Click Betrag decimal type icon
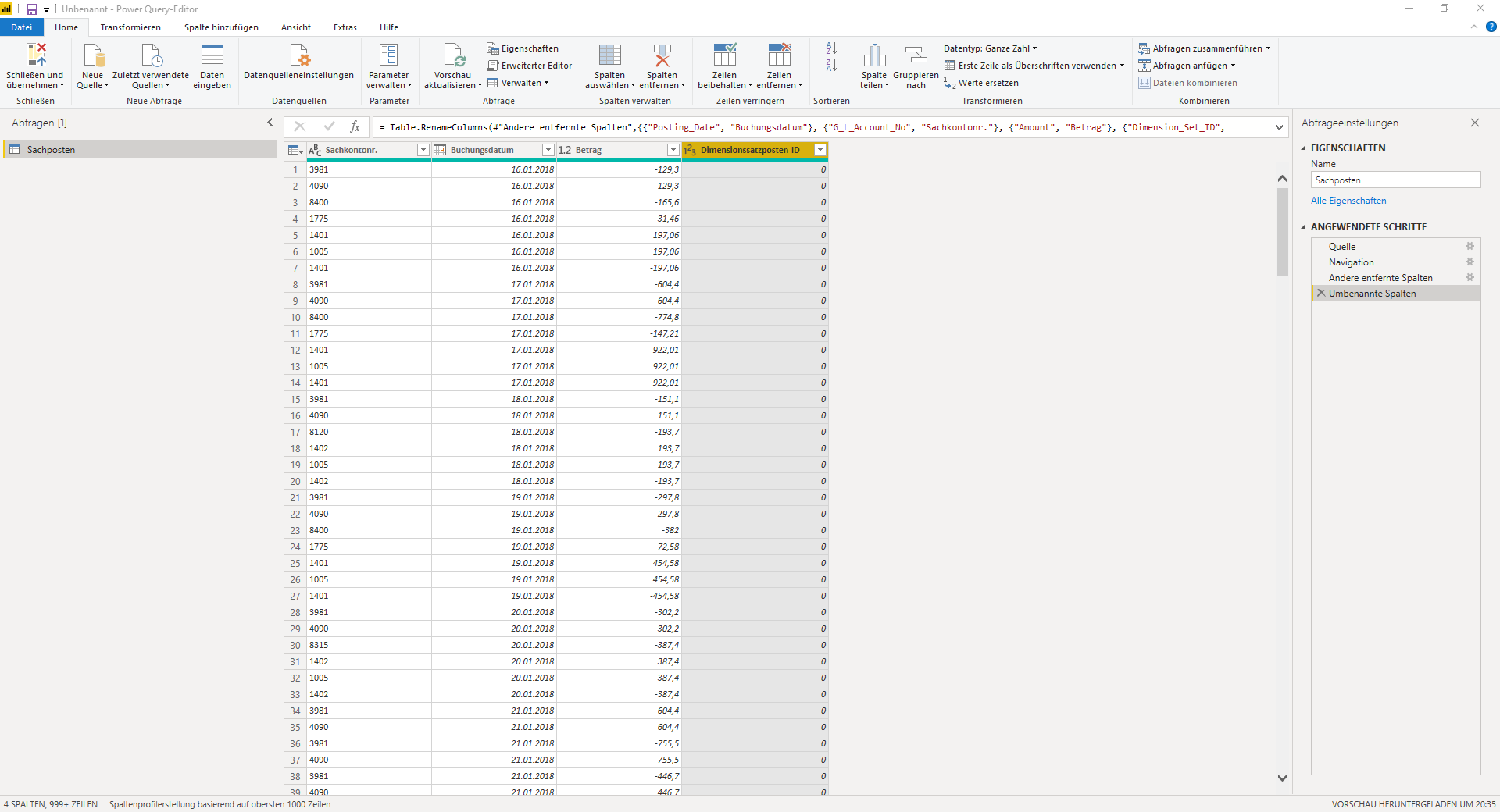Image resolution: width=1500 pixels, height=812 pixels. tap(565, 150)
